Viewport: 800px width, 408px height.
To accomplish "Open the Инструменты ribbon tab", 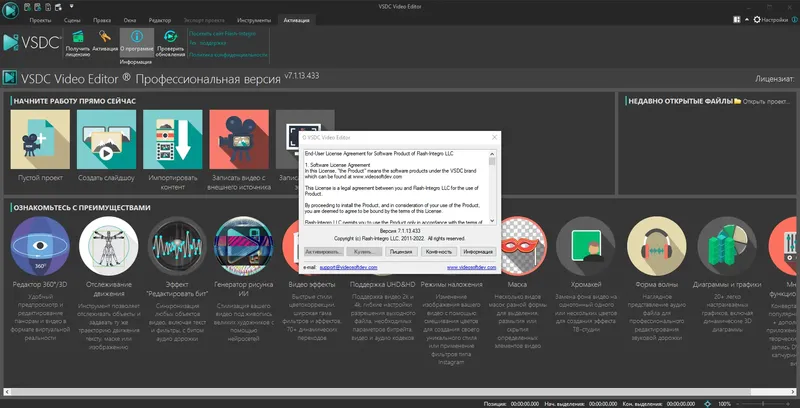I will tap(254, 20).
